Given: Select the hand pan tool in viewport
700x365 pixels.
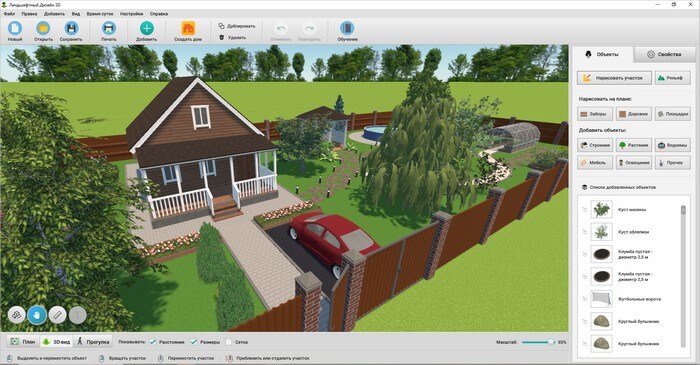Looking at the screenshot, I should [x=37, y=315].
